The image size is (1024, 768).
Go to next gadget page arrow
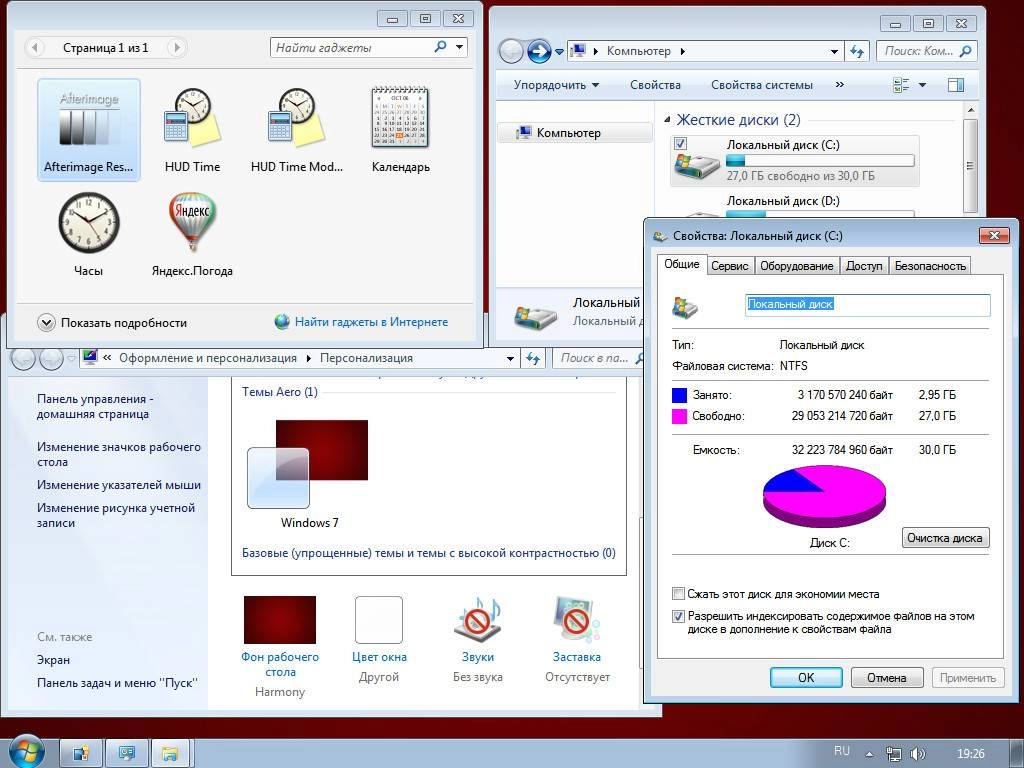(176, 47)
